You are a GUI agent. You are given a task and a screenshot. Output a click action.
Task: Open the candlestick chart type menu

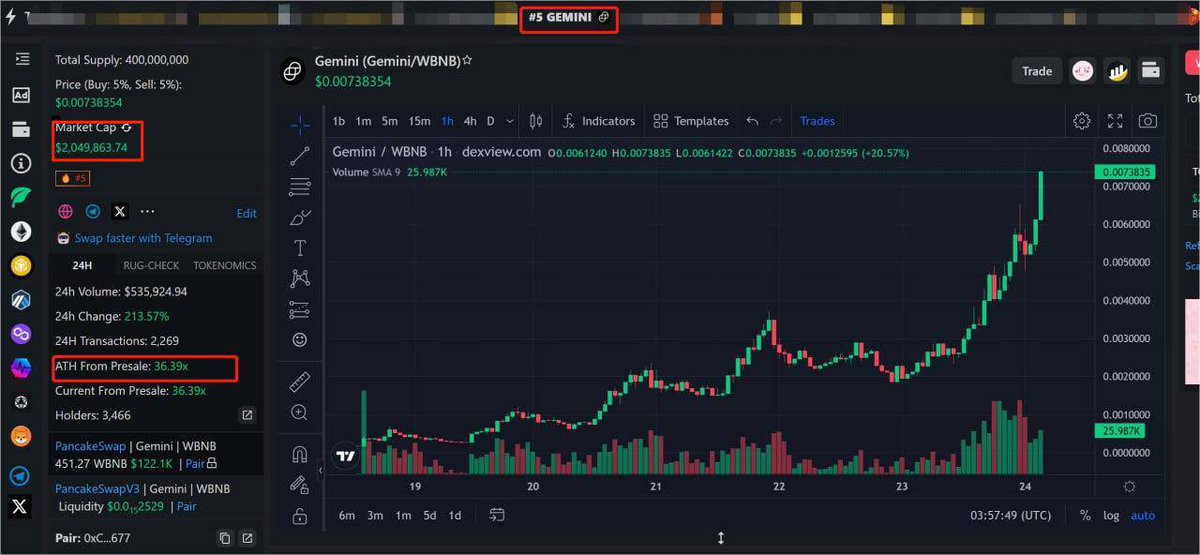click(536, 121)
